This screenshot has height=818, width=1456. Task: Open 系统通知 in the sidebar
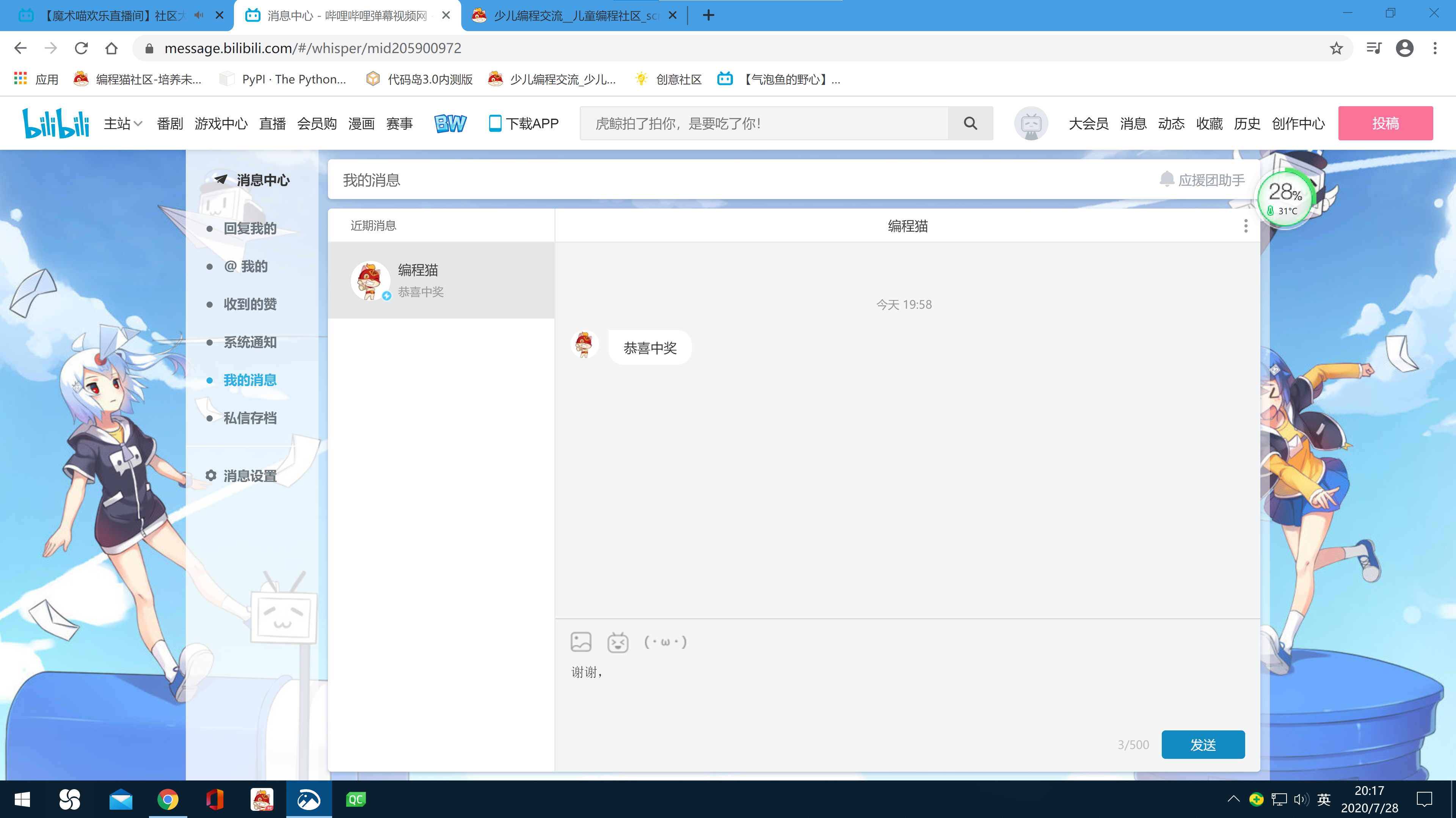click(x=250, y=341)
